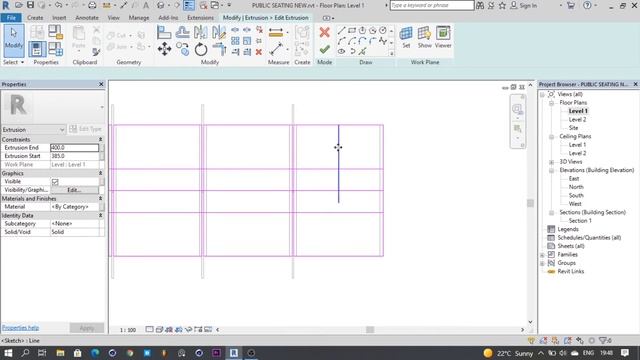Select Section 1 in Project Browser
This screenshot has height=360, width=640.
click(x=580, y=221)
